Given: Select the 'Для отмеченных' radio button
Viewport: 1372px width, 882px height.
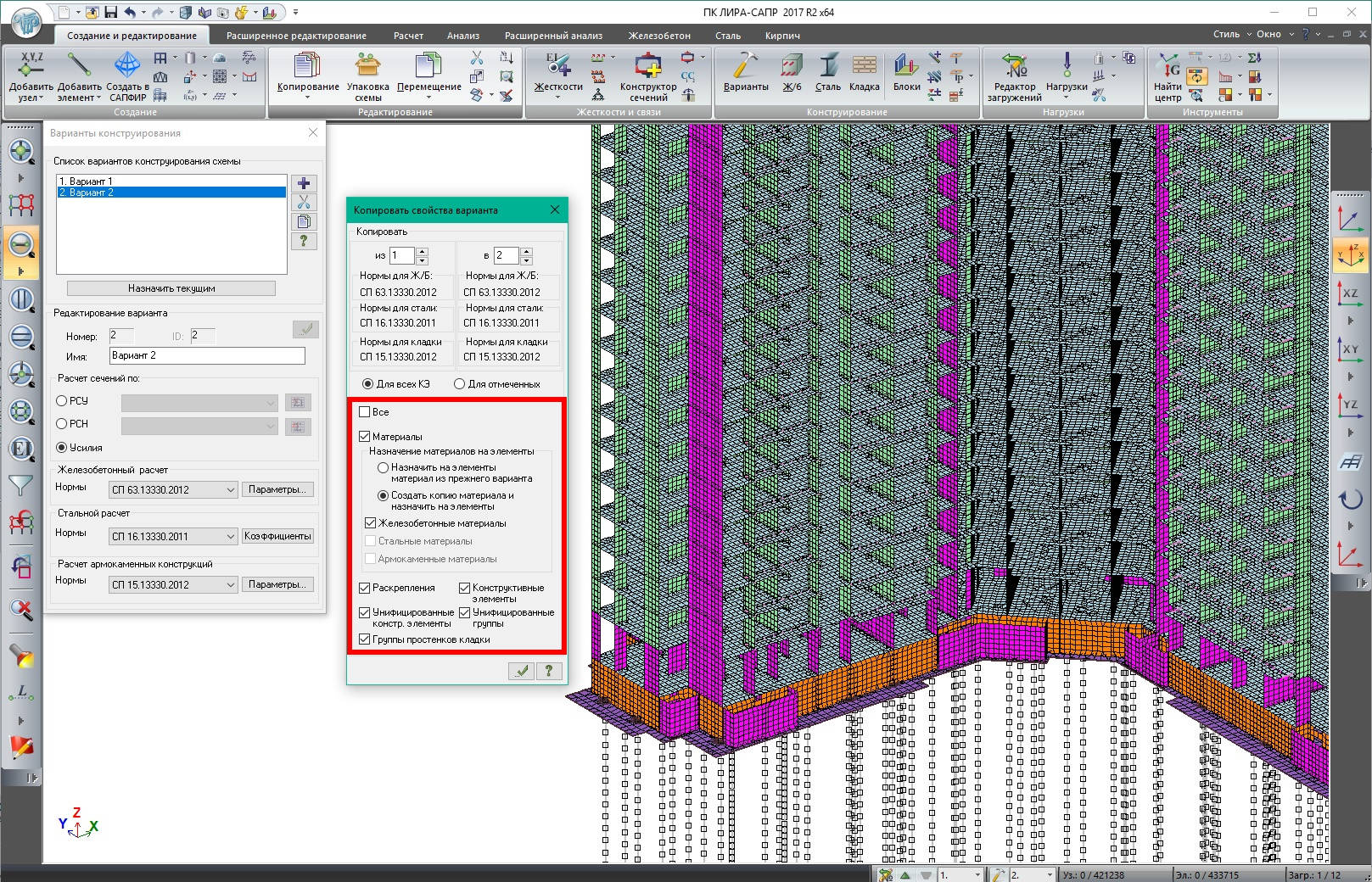Looking at the screenshot, I should point(460,384).
